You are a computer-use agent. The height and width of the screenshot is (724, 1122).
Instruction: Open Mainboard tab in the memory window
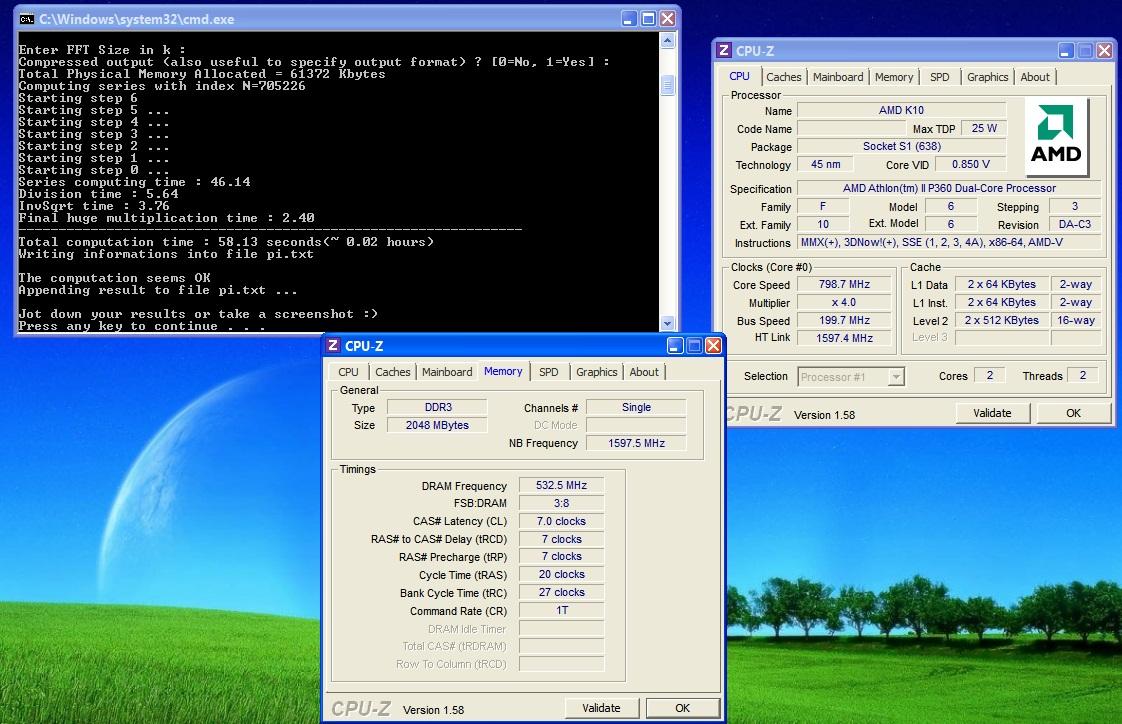point(447,372)
